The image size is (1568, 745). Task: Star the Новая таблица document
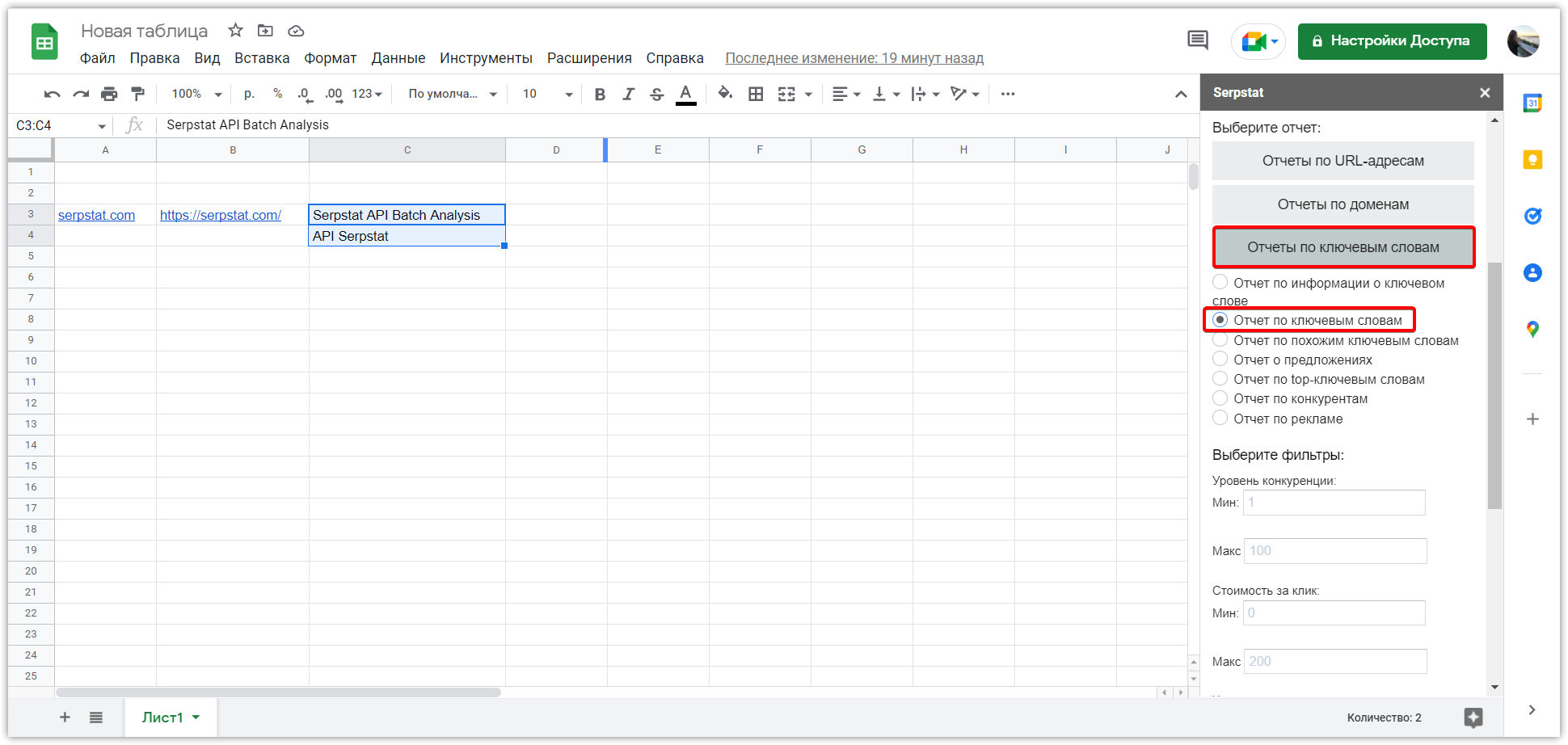235,31
